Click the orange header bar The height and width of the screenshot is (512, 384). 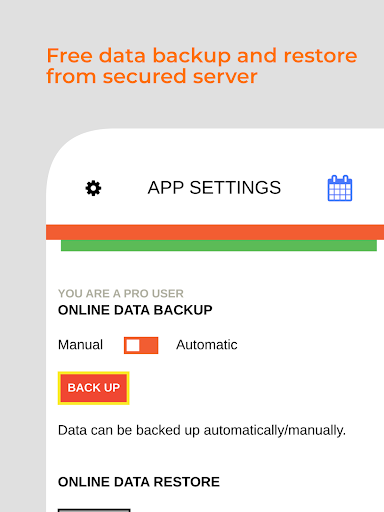[x=215, y=232]
